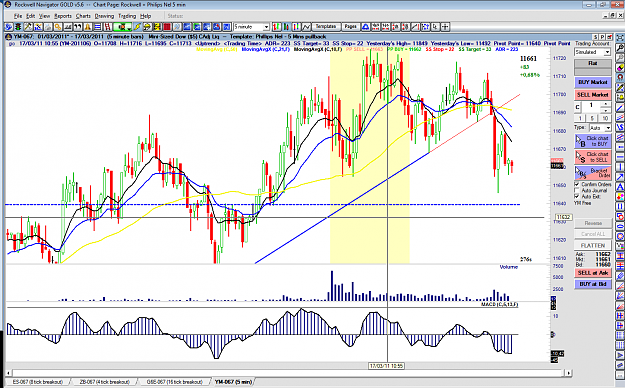The image size is (625, 388).
Task: Toggle the Confirm Orders checkbox
Action: (577, 184)
